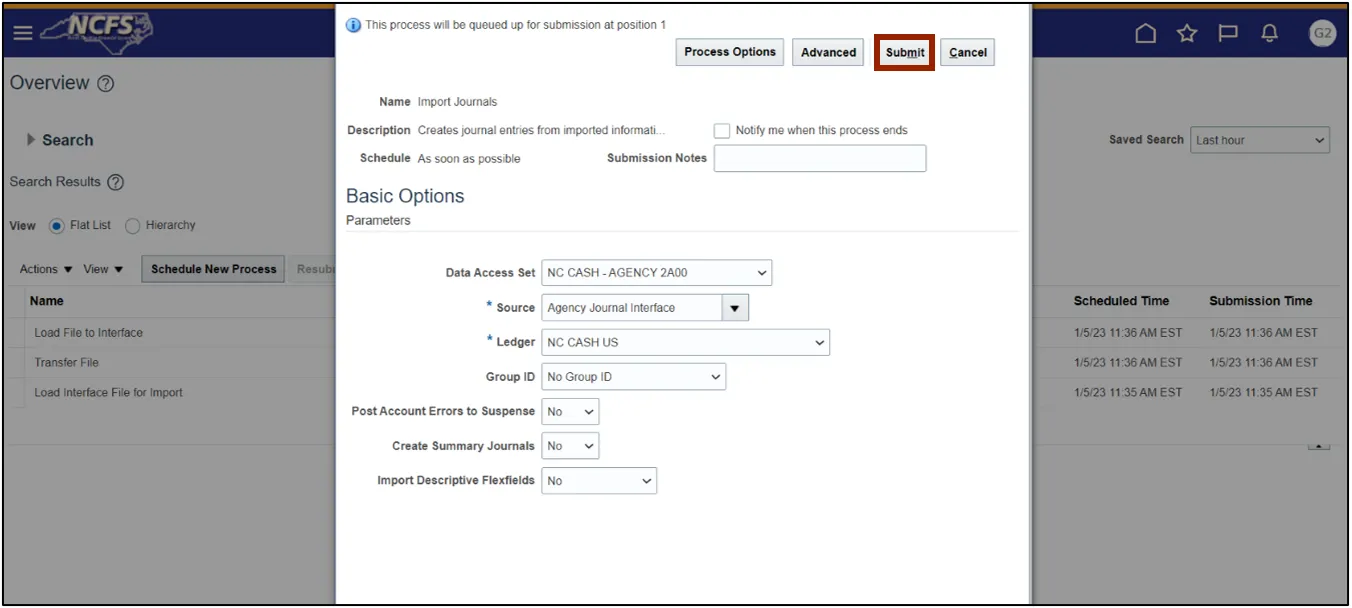The height and width of the screenshot is (608, 1352).
Task: Show notifications bell
Action: 1270,34
